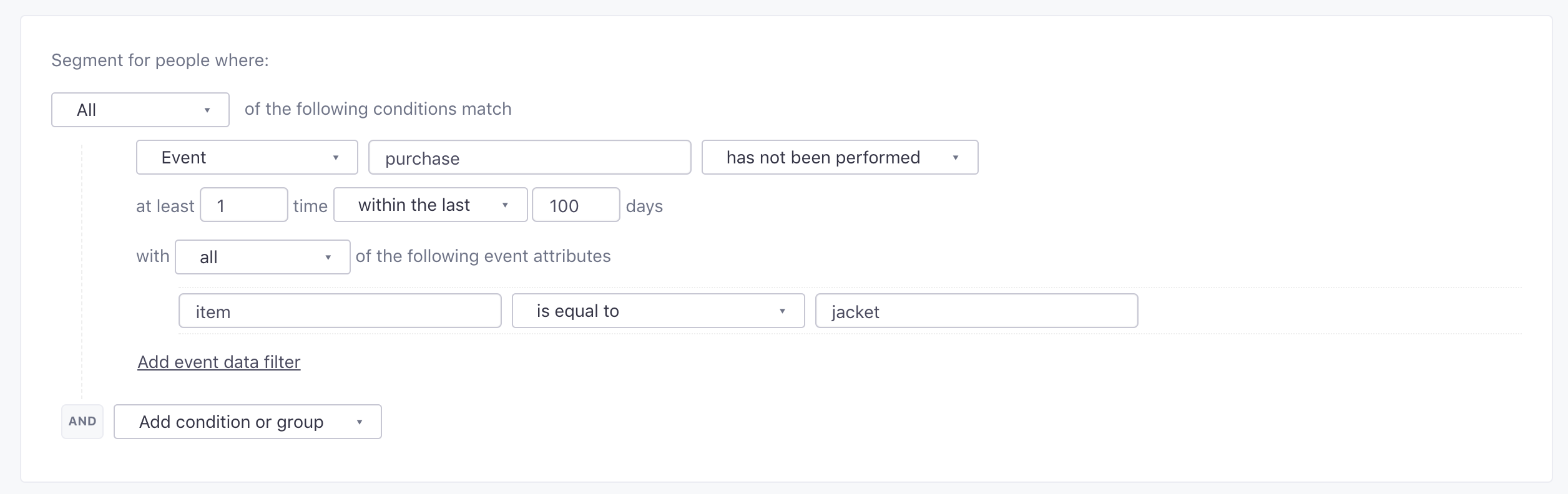1568x494 pixels.
Task: Click the "Add event data filter" link
Action: click(218, 362)
